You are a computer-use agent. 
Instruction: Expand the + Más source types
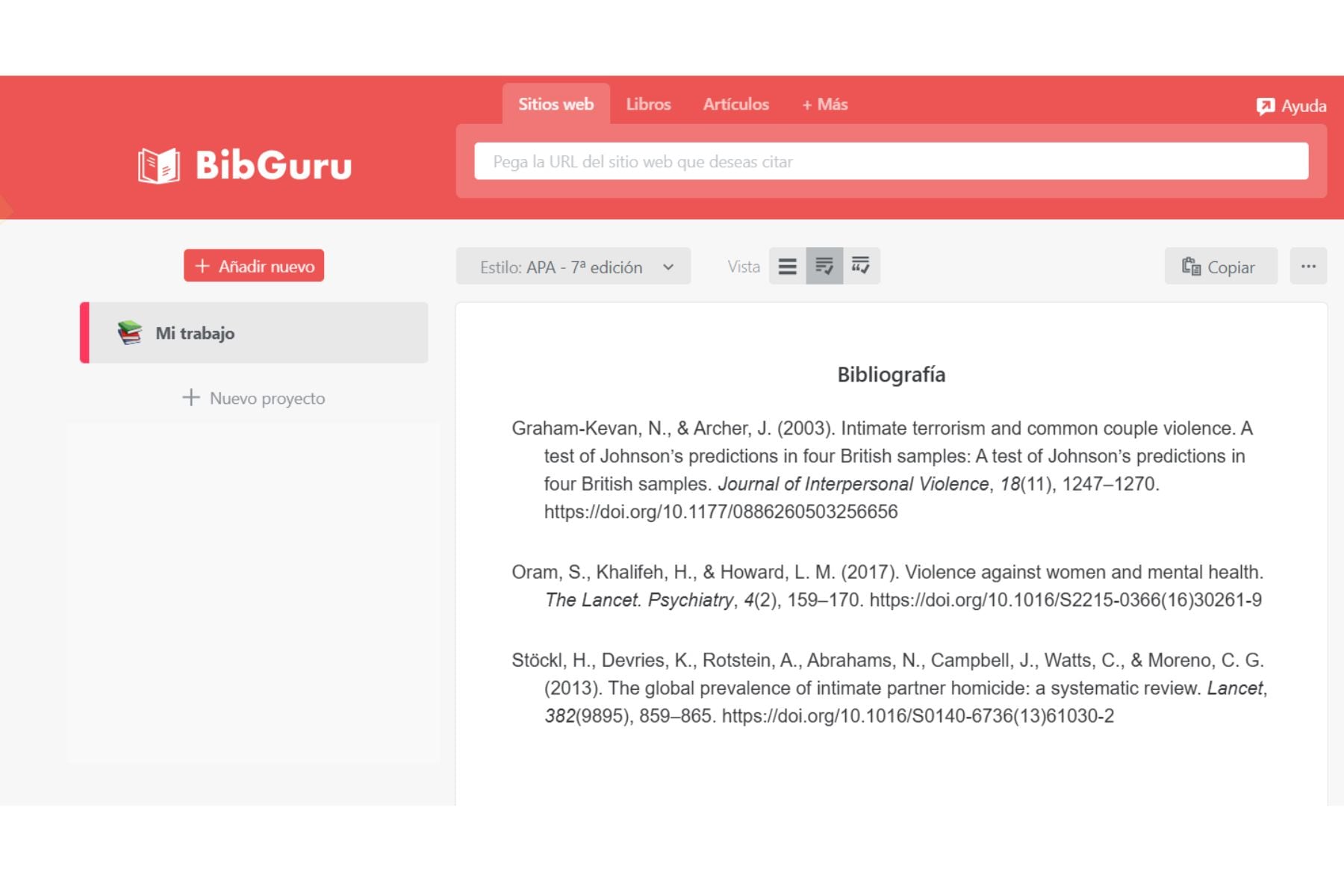click(x=824, y=105)
